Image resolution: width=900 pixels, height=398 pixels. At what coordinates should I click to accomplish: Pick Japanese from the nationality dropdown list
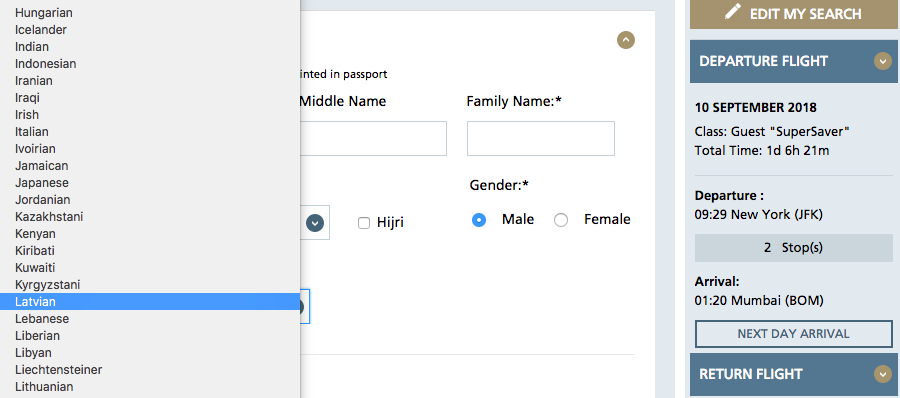coord(150,183)
